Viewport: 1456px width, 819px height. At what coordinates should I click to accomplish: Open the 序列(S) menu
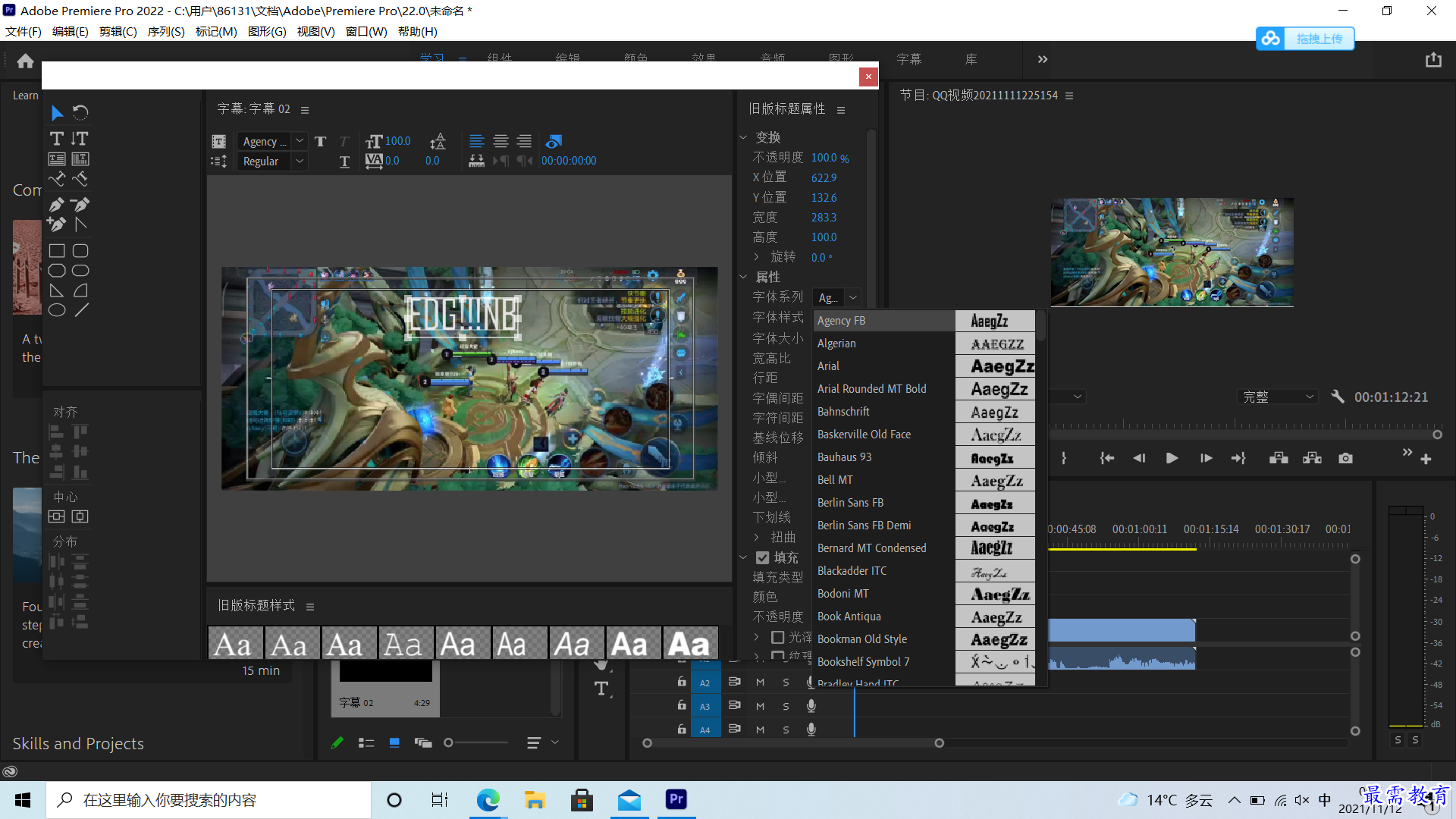[x=166, y=31]
